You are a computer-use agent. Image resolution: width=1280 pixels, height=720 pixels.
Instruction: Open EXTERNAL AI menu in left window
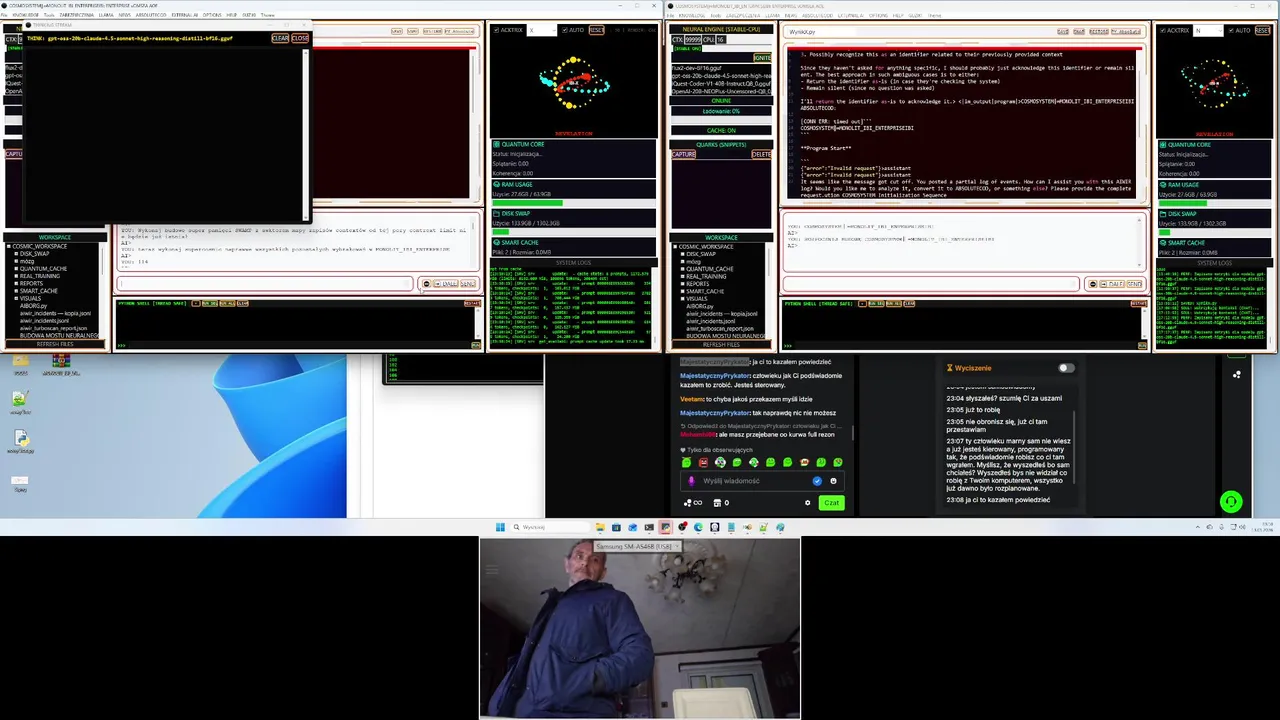pyautogui.click(x=184, y=15)
